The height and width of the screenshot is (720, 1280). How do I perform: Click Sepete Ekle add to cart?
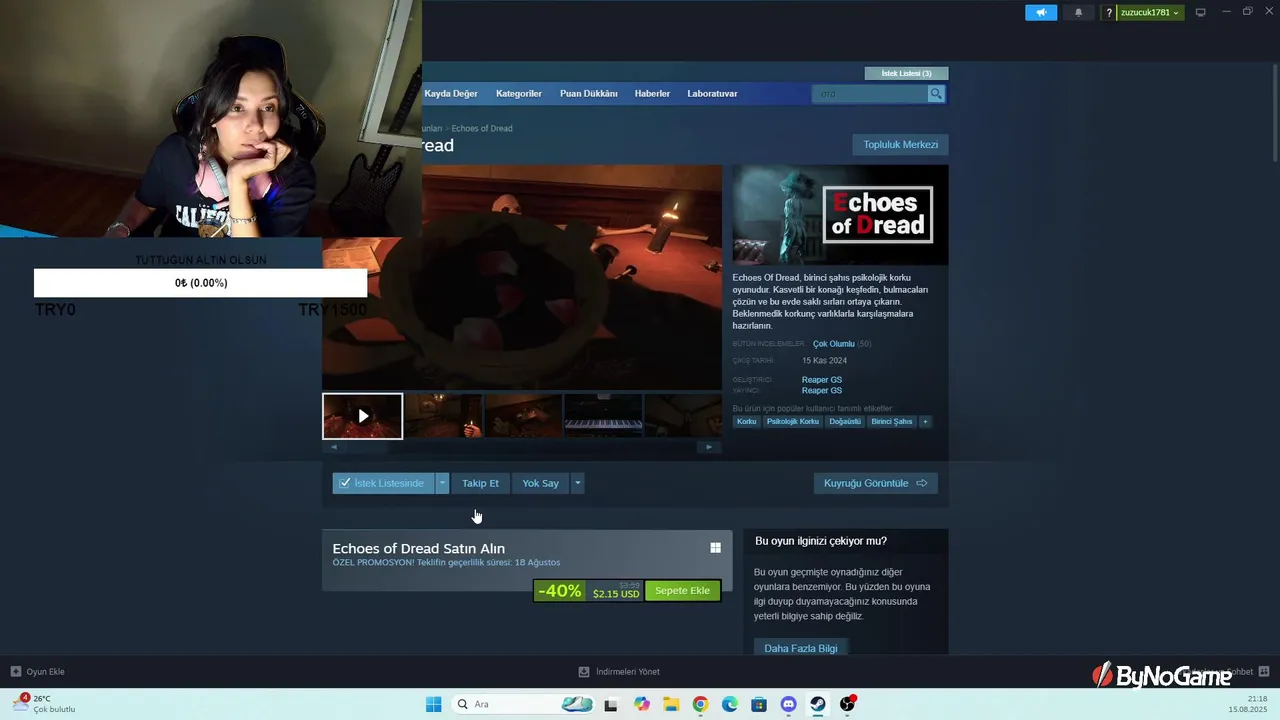pyautogui.click(x=682, y=591)
